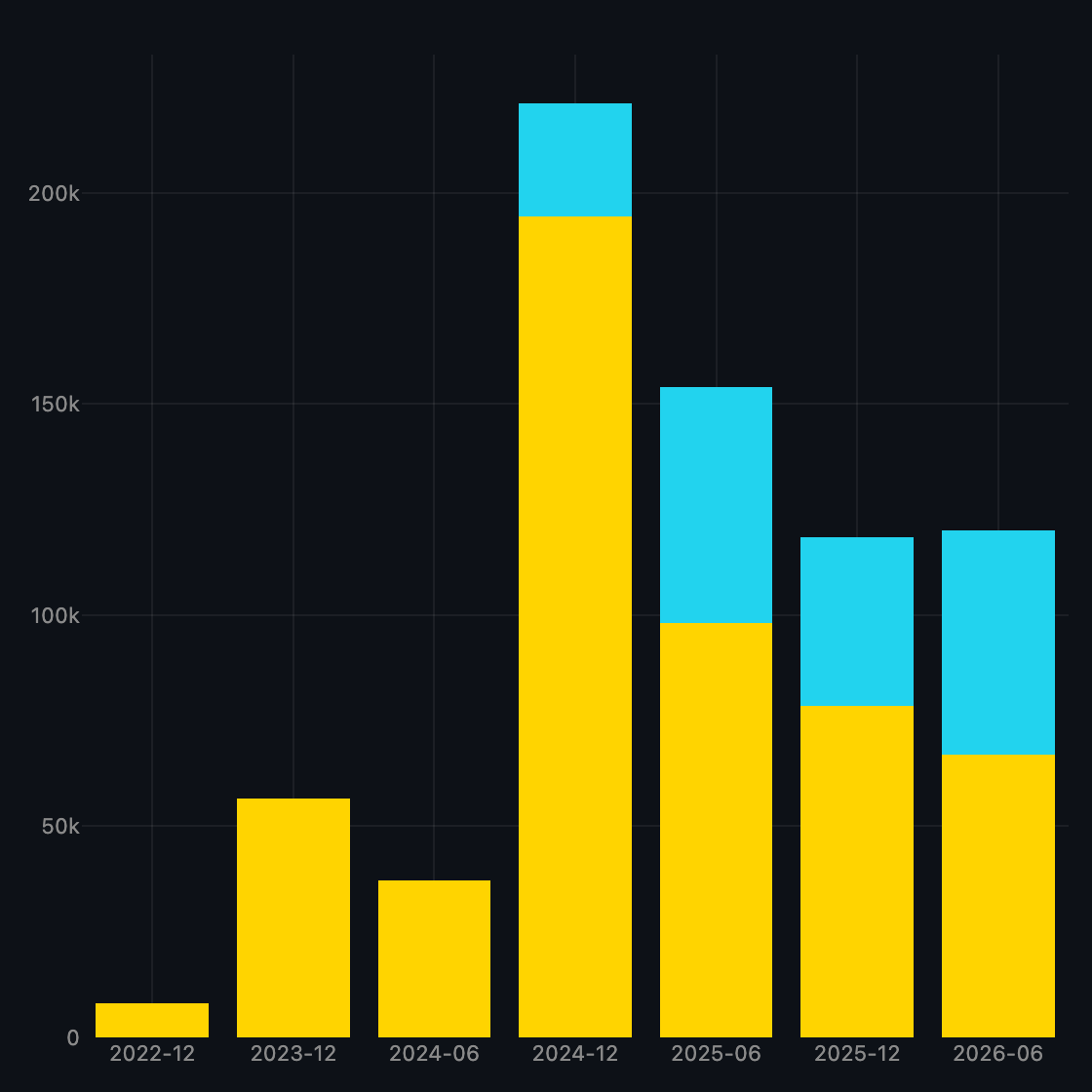Click the cyan segment of the 2026-06 bar

(998, 643)
